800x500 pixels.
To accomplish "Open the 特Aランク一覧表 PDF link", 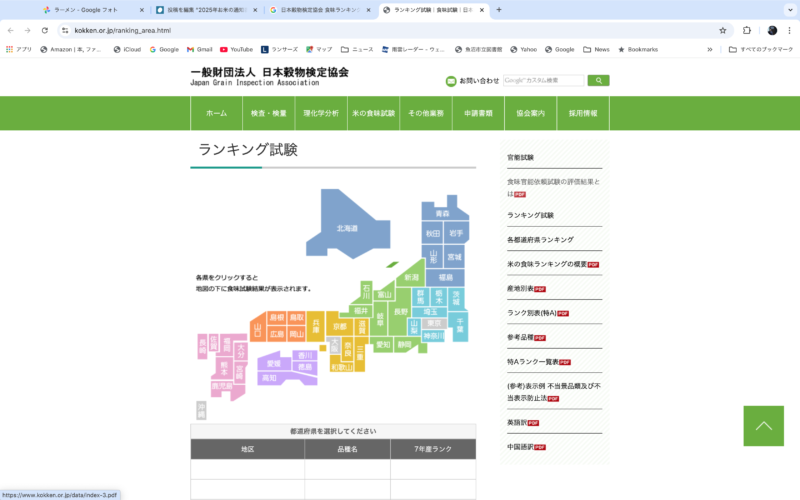I will point(538,362).
